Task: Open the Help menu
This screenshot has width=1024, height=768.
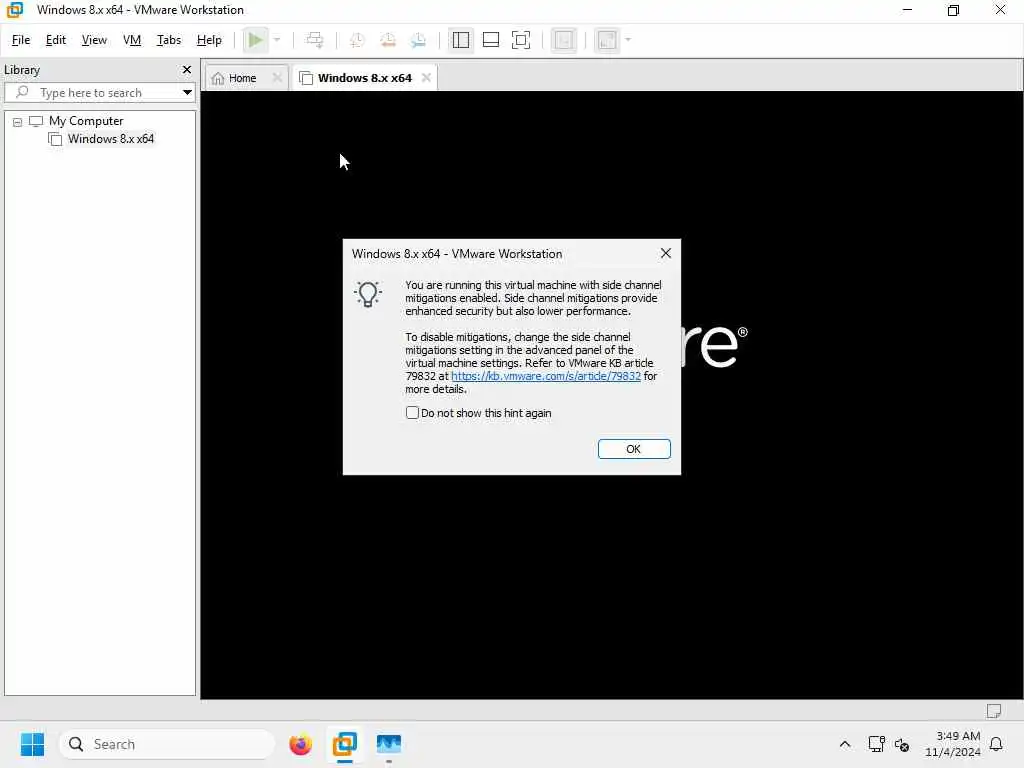Action: click(209, 40)
